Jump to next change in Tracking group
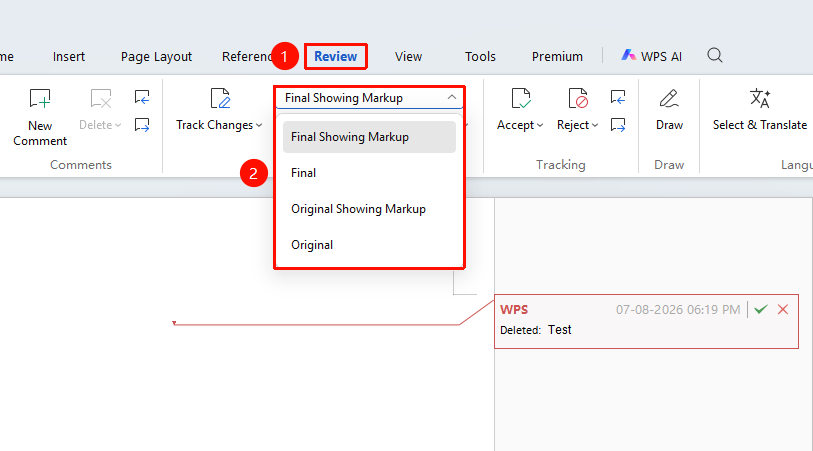 coord(618,125)
